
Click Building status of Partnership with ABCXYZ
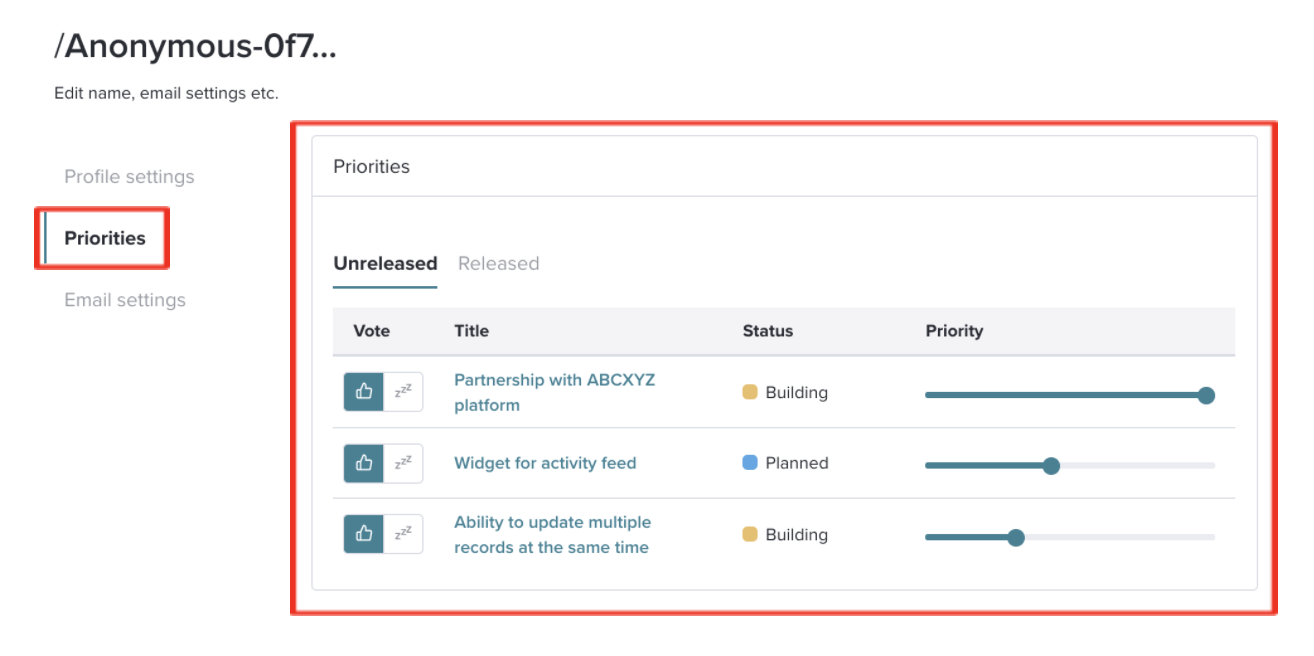(x=785, y=393)
